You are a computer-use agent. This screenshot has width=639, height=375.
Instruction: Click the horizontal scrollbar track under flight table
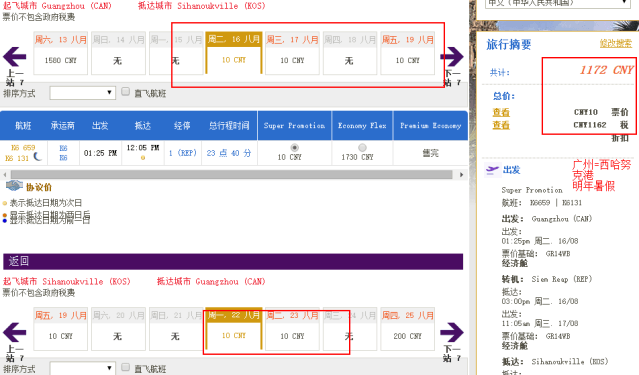click(x=232, y=174)
